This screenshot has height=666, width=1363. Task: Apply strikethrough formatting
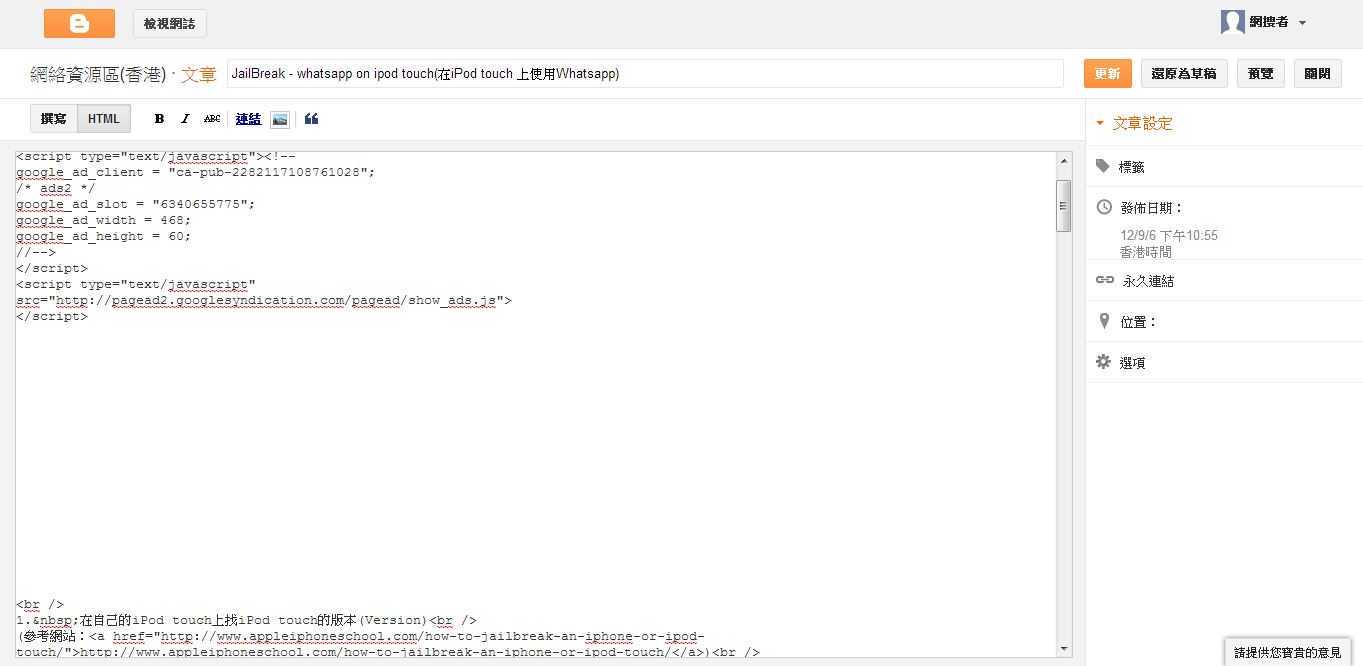(x=212, y=119)
